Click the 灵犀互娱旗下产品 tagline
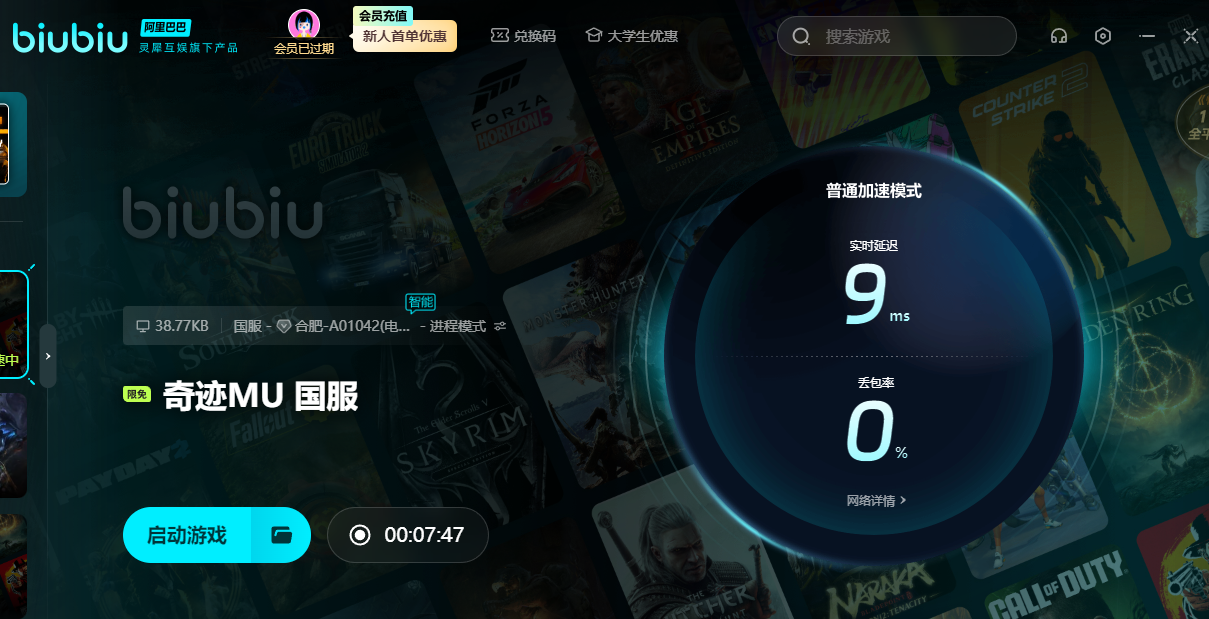Viewport: 1209px width, 619px height. [188, 48]
